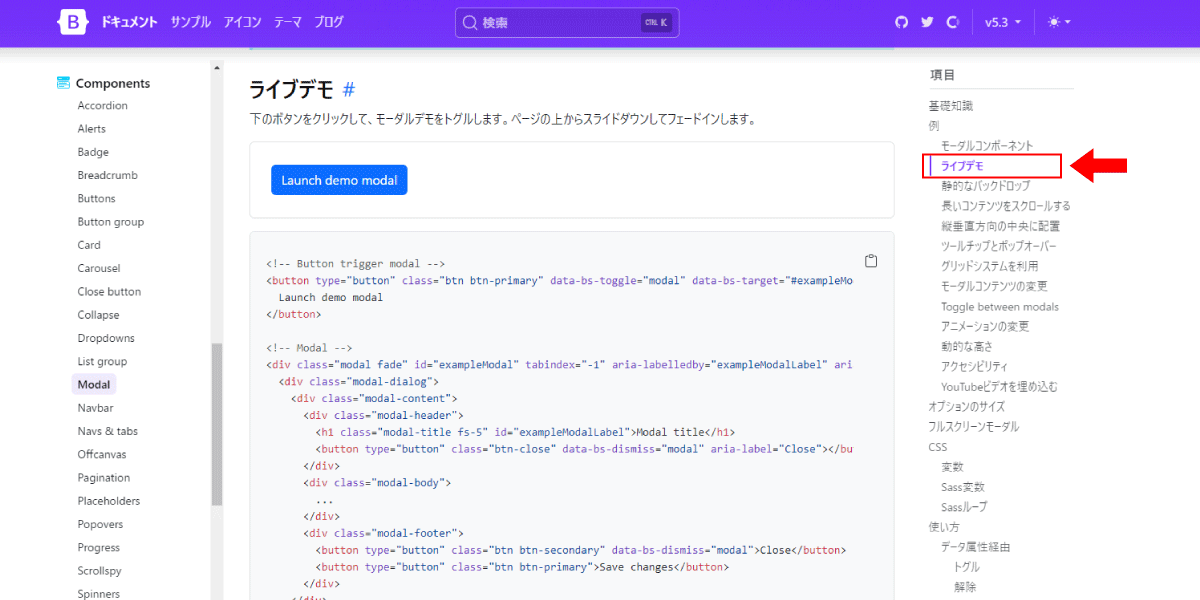Open the ドキュメント nav item

[x=129, y=22]
